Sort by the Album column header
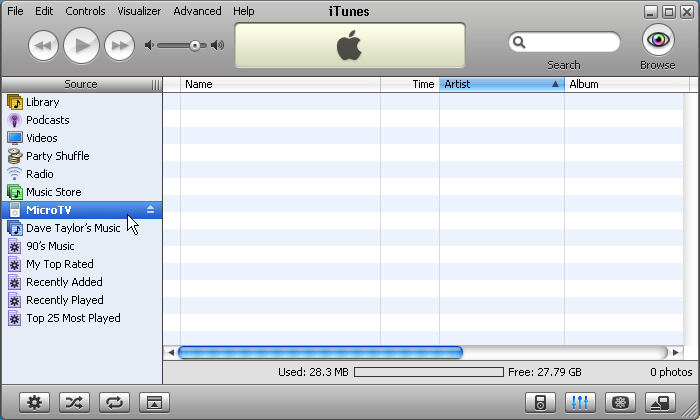This screenshot has height=420, width=700. 627,84
